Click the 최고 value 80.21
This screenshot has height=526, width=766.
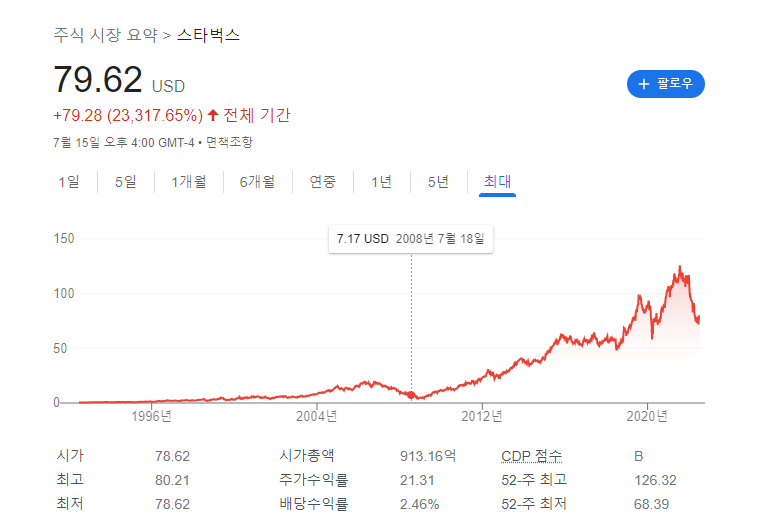[x=172, y=480]
